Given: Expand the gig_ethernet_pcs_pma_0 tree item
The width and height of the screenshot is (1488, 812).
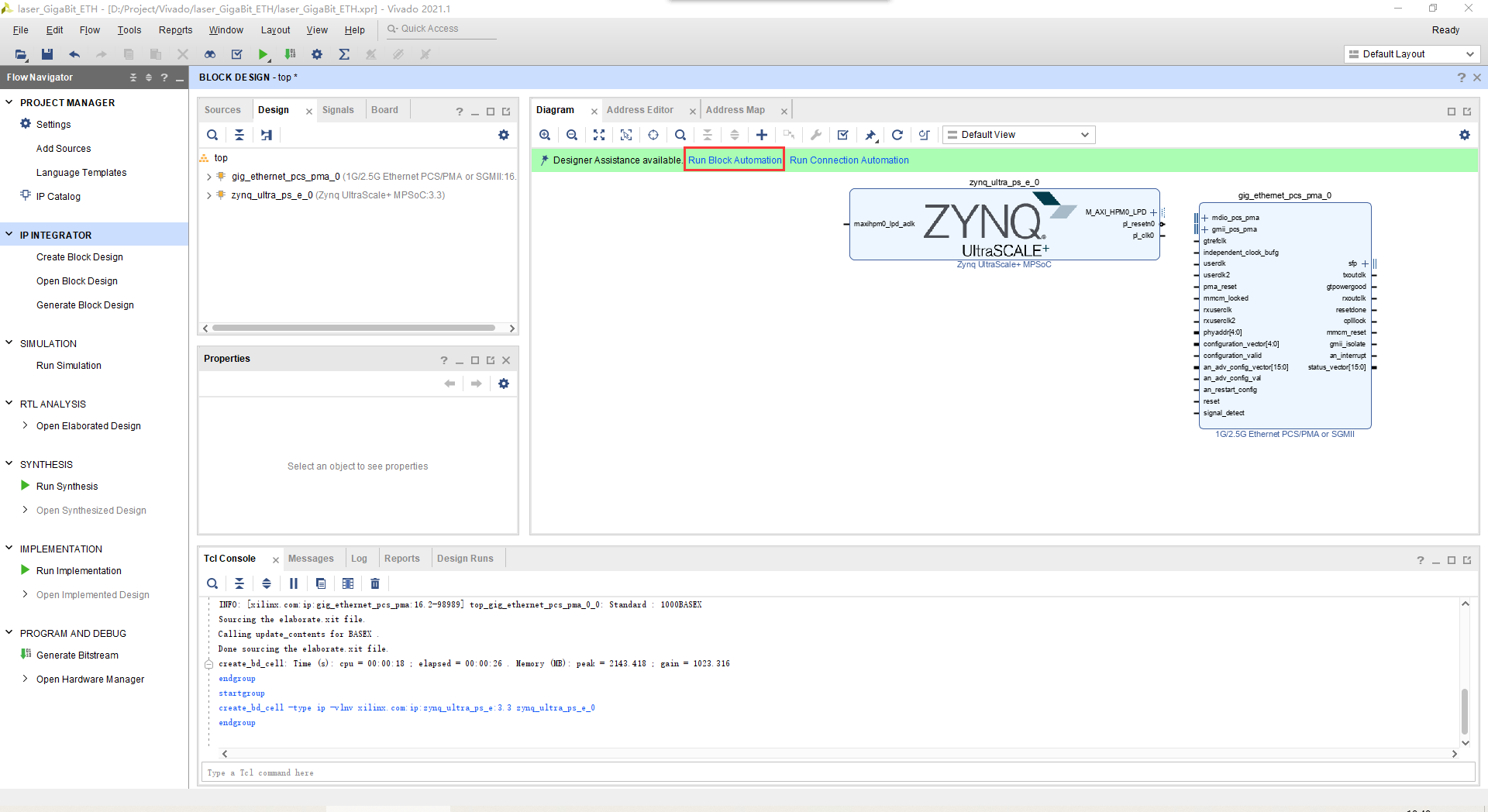Looking at the screenshot, I should pos(208,176).
